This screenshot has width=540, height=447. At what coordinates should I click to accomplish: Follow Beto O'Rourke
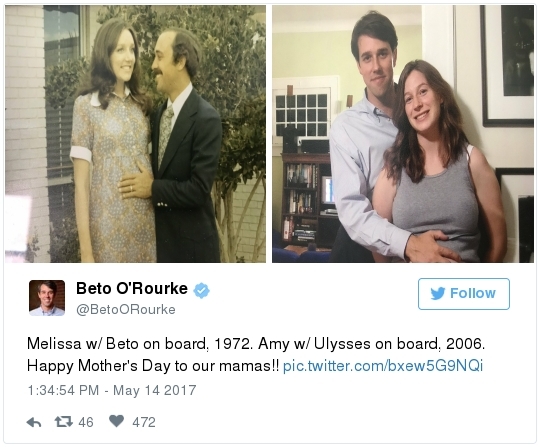pyautogui.click(x=464, y=294)
